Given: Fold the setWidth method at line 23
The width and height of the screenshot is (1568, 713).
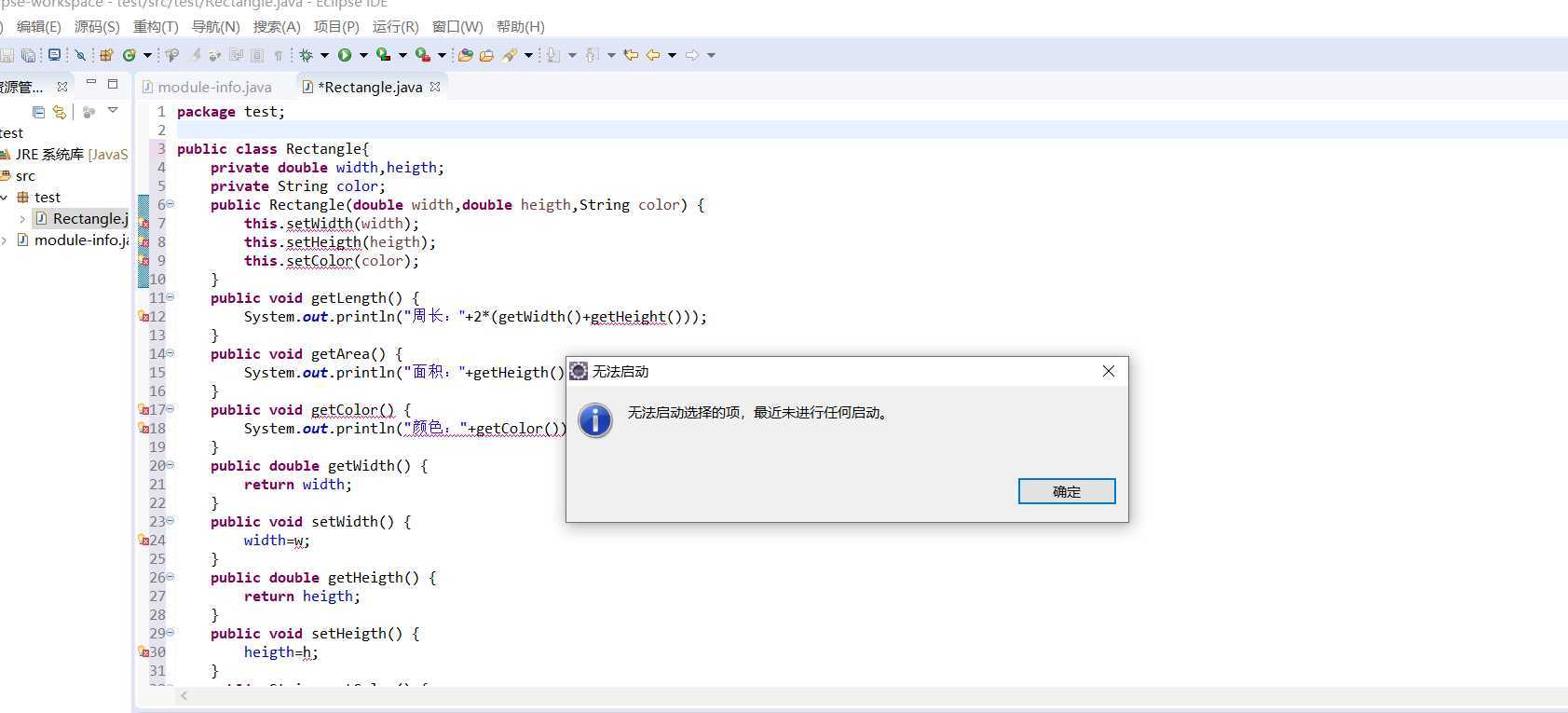Looking at the screenshot, I should coord(170,521).
